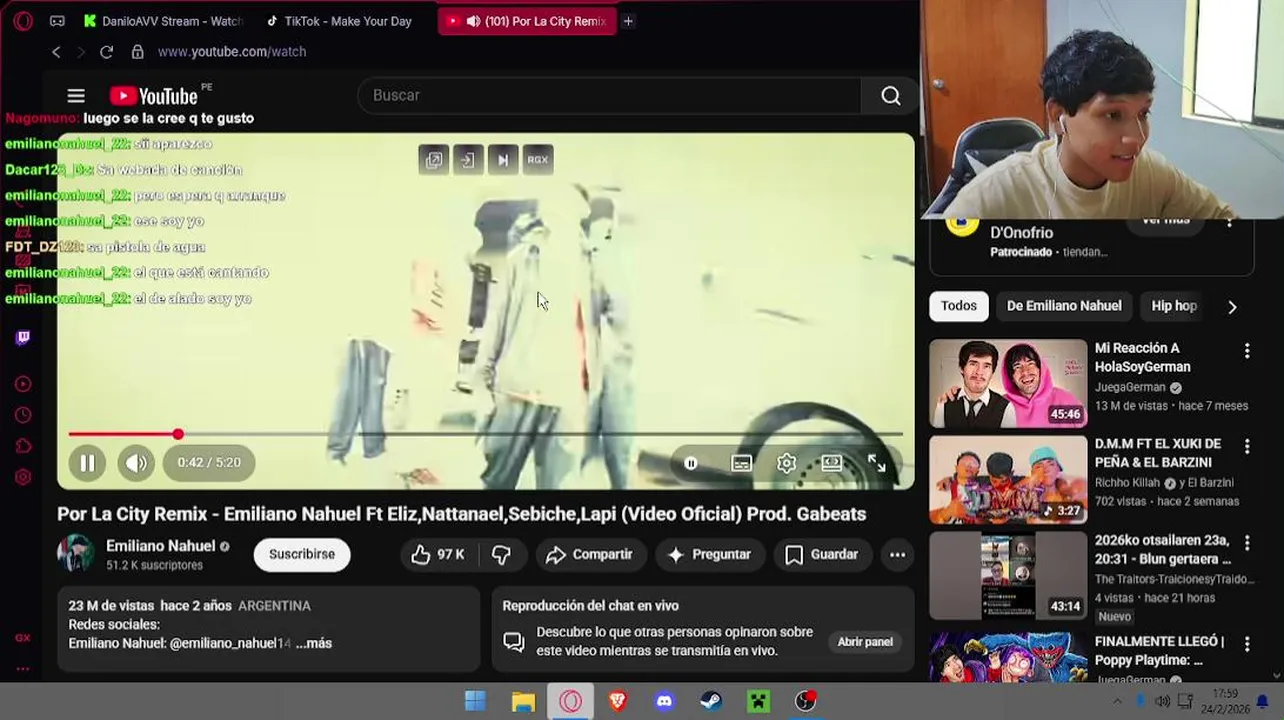Open Opera workspaces icon beside the logo

[x=57, y=21]
